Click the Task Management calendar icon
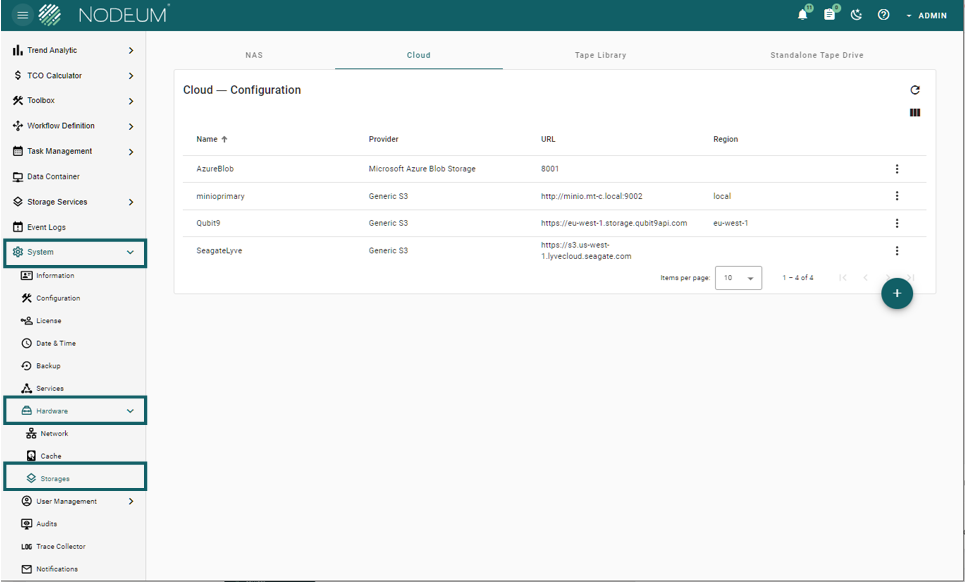This screenshot has height=582, width=965. pyautogui.click(x=18, y=151)
